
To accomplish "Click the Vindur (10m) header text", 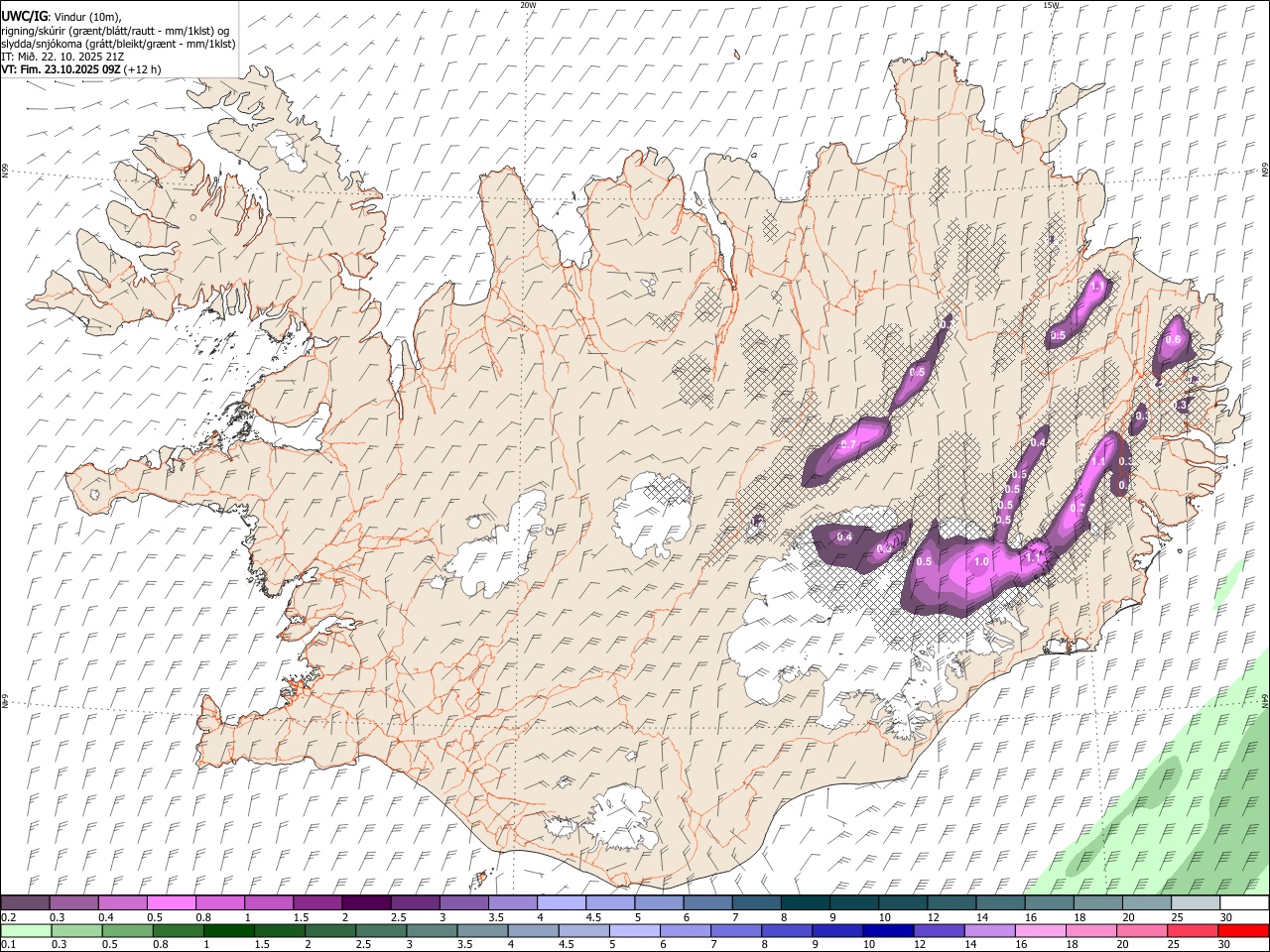I will click(87, 17).
